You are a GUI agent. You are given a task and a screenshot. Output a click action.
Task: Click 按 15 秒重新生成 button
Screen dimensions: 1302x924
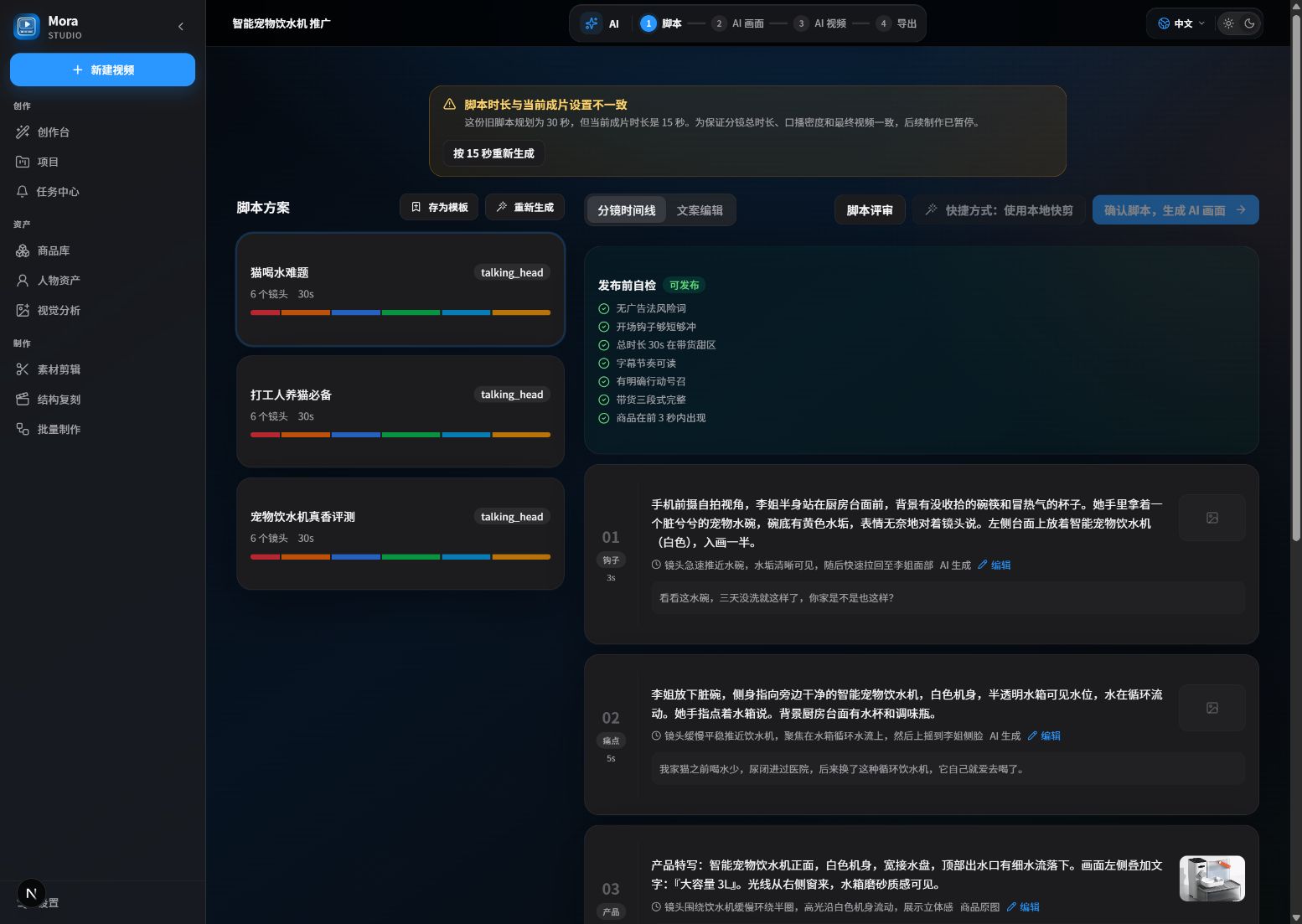point(493,153)
